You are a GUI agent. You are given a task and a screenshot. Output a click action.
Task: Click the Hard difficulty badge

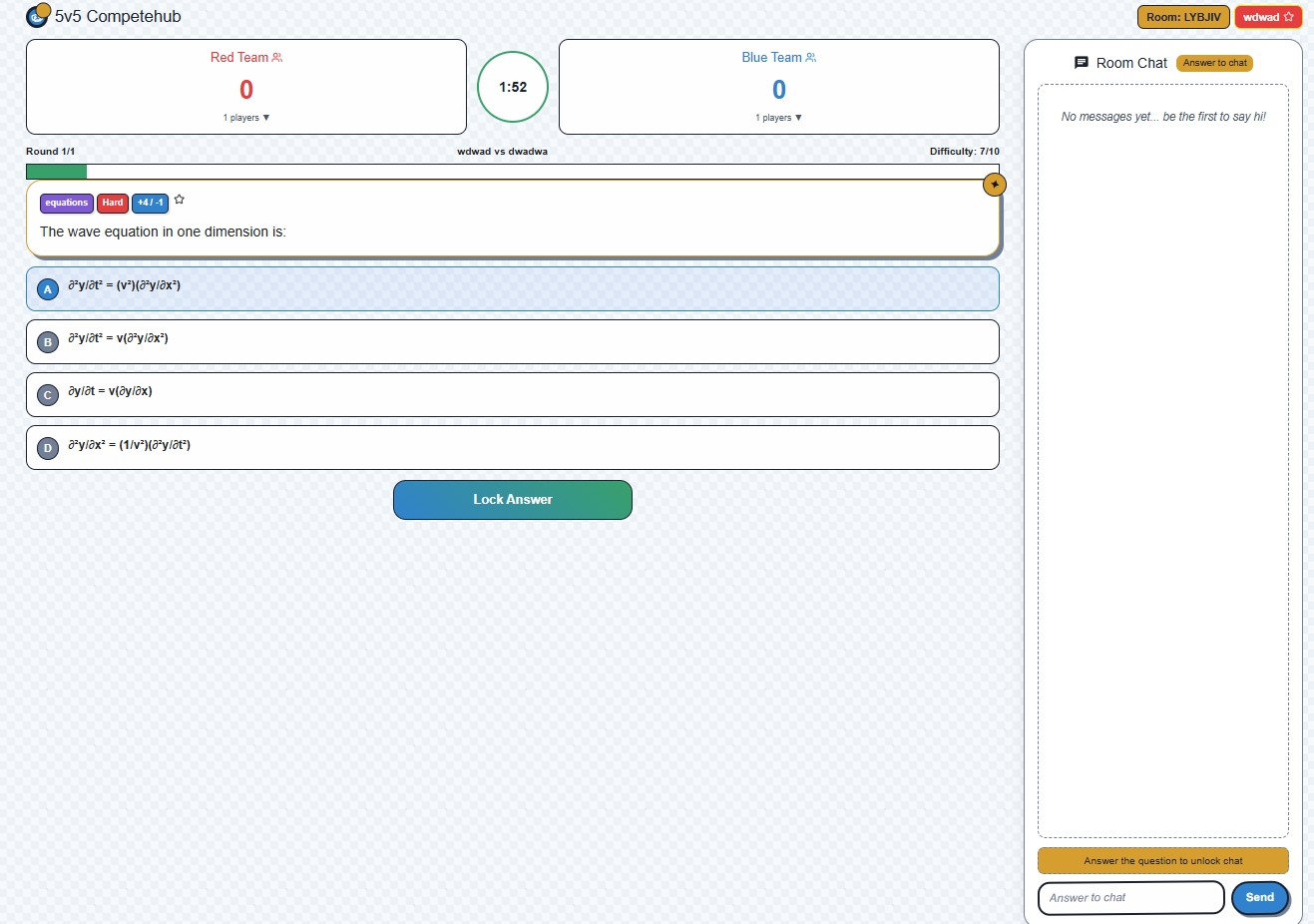tap(112, 203)
